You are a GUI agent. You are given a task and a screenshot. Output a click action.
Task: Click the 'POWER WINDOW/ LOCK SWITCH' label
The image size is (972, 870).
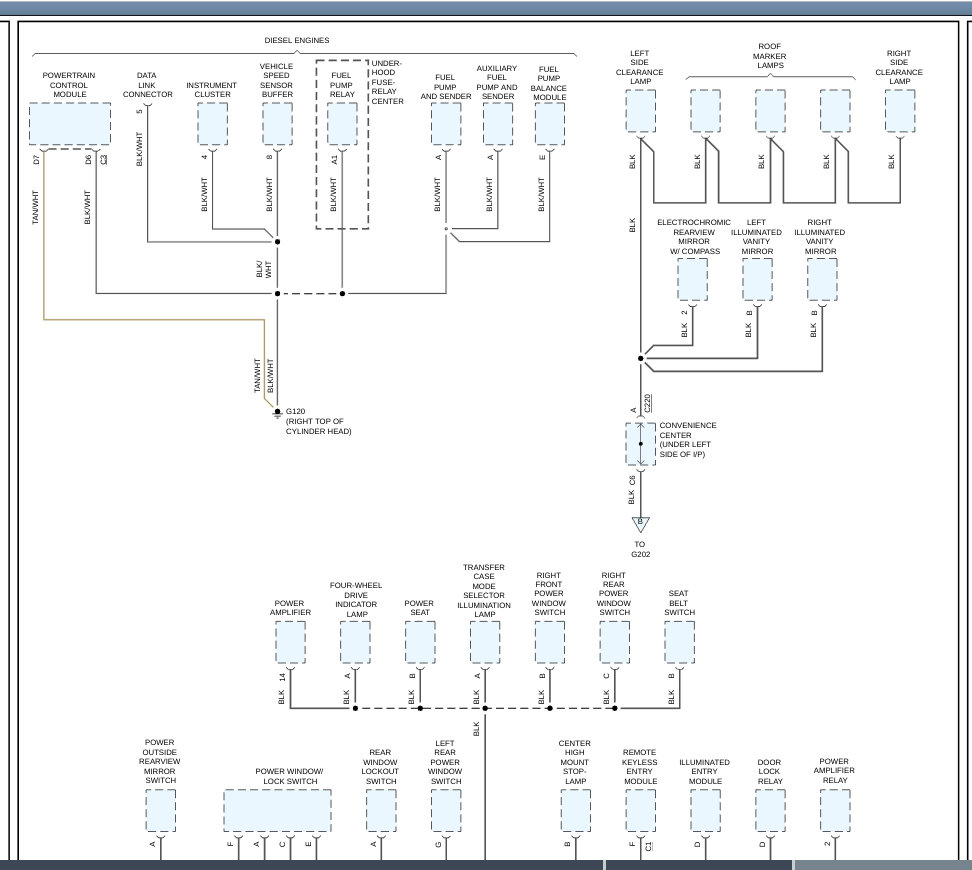[289, 776]
